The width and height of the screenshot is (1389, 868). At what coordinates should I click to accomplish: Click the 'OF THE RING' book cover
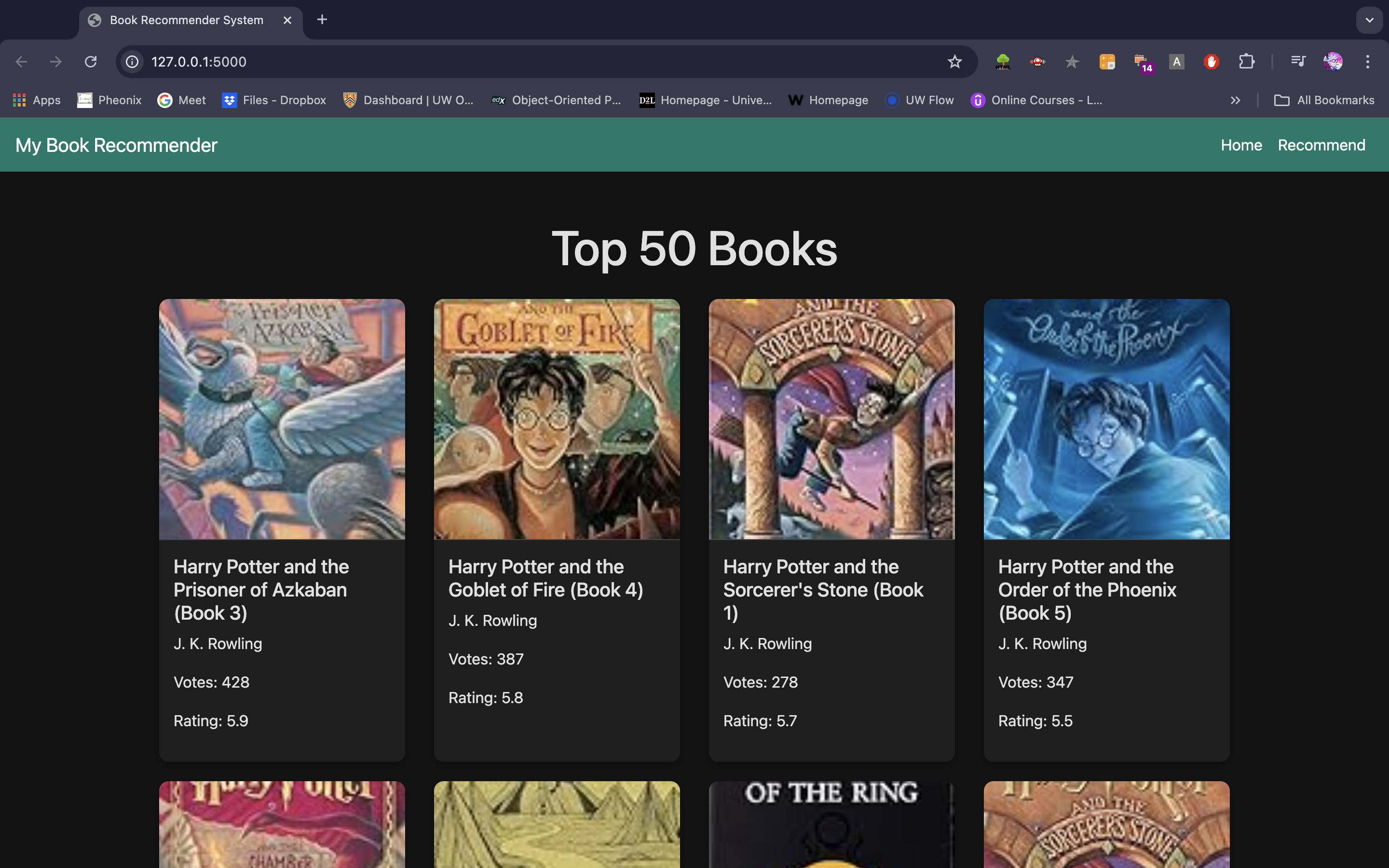tap(831, 825)
